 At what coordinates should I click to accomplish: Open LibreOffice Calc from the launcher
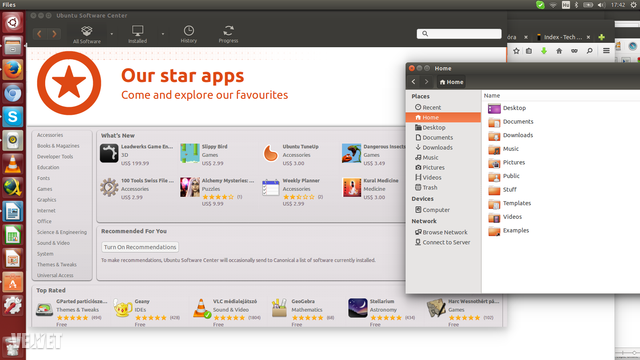pyautogui.click(x=13, y=235)
